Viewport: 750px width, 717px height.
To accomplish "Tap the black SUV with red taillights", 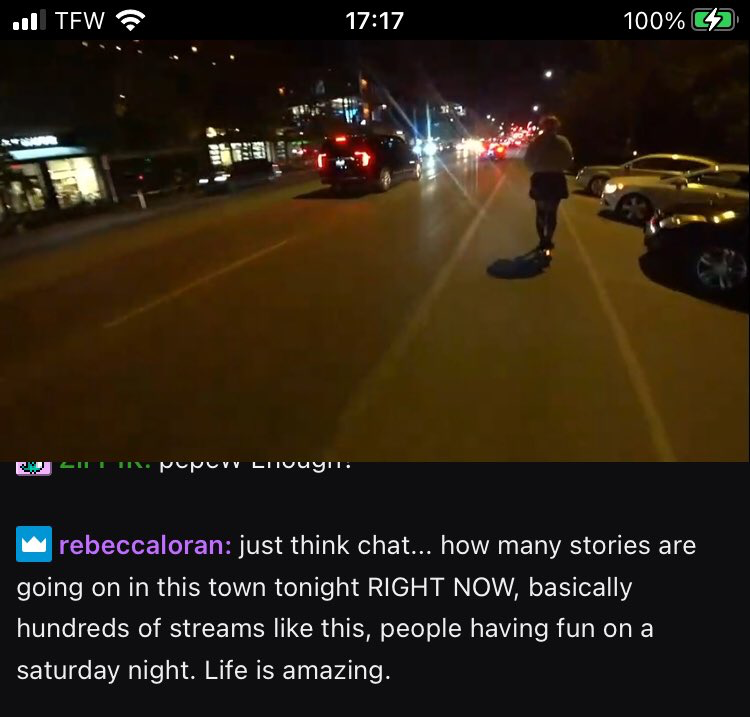I will click(x=370, y=163).
